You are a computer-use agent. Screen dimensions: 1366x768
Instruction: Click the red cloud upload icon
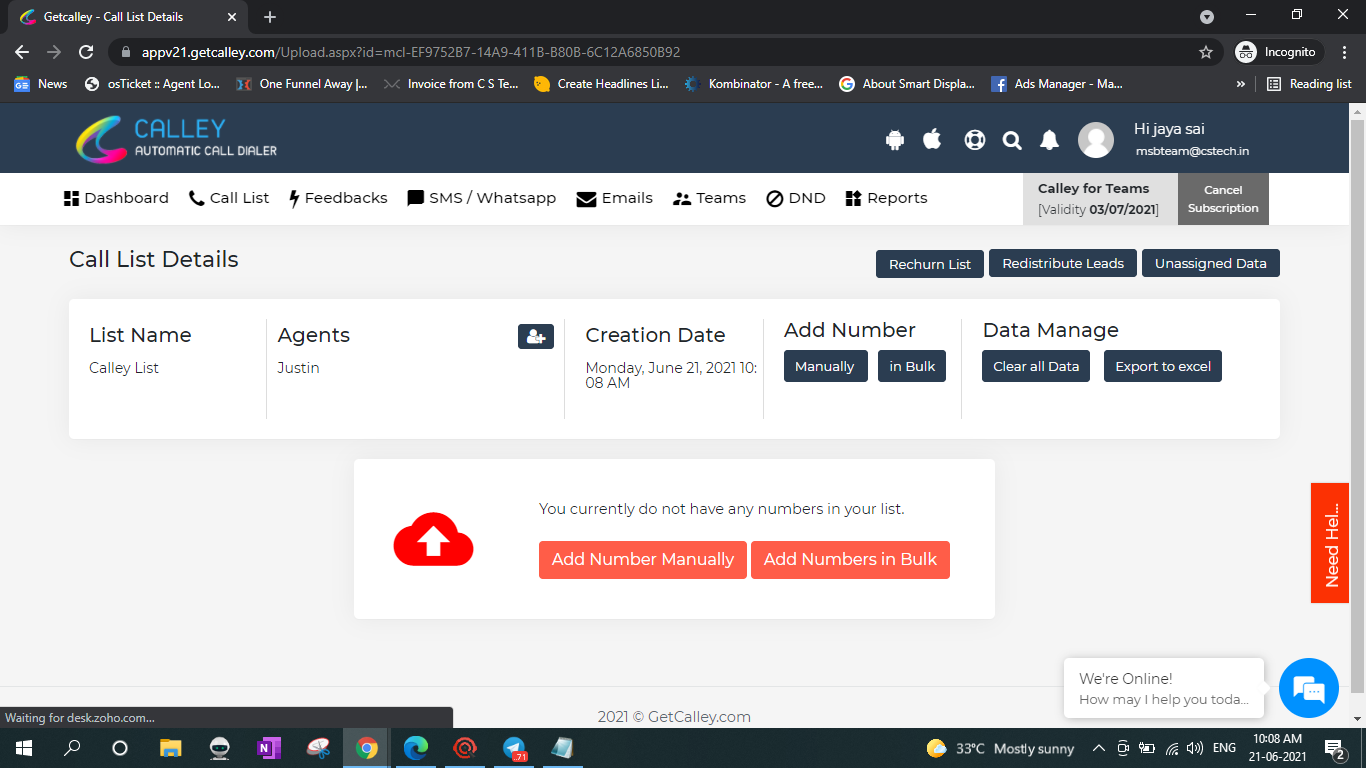[x=433, y=540]
